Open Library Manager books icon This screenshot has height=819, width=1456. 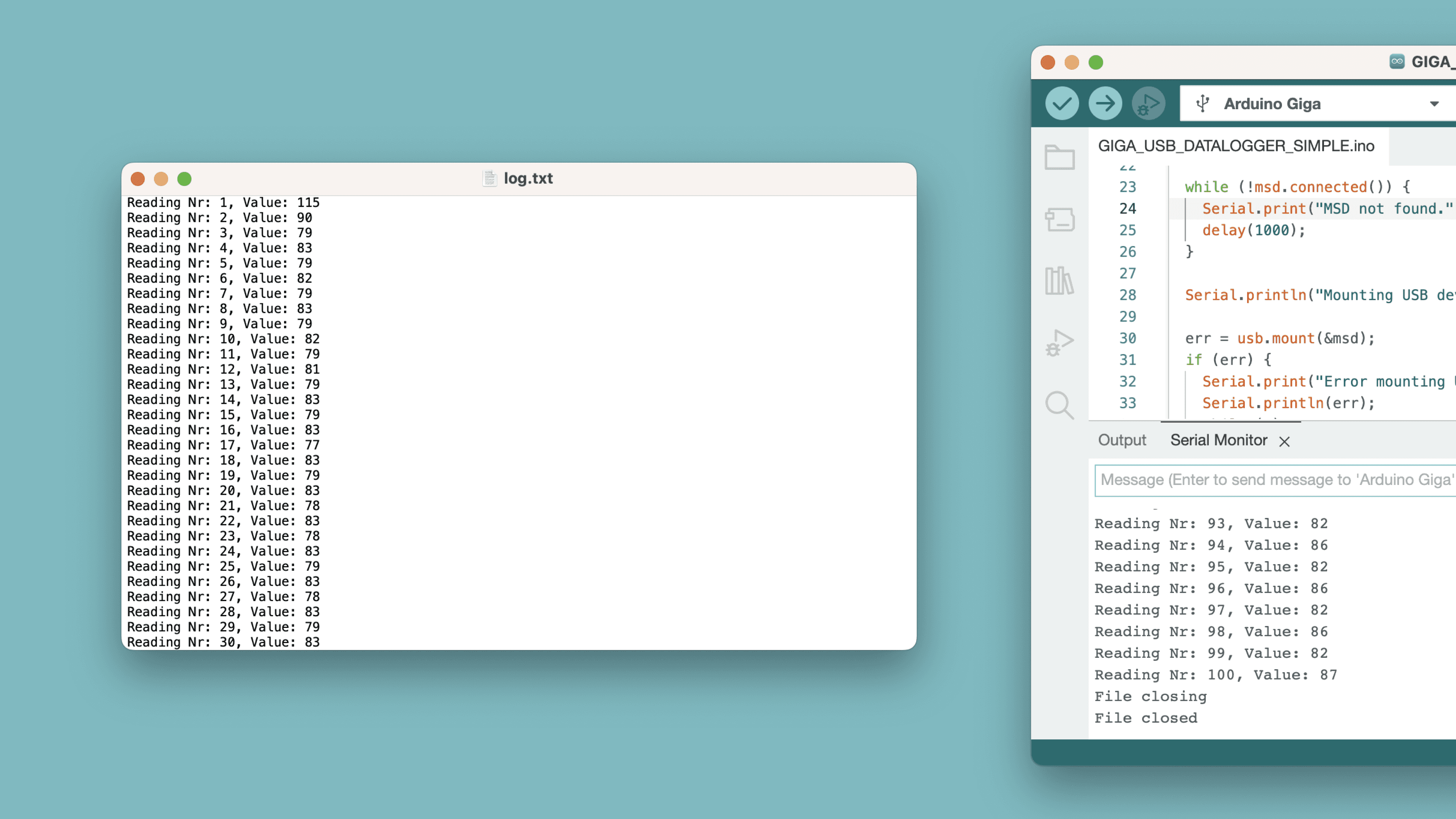click(x=1059, y=281)
